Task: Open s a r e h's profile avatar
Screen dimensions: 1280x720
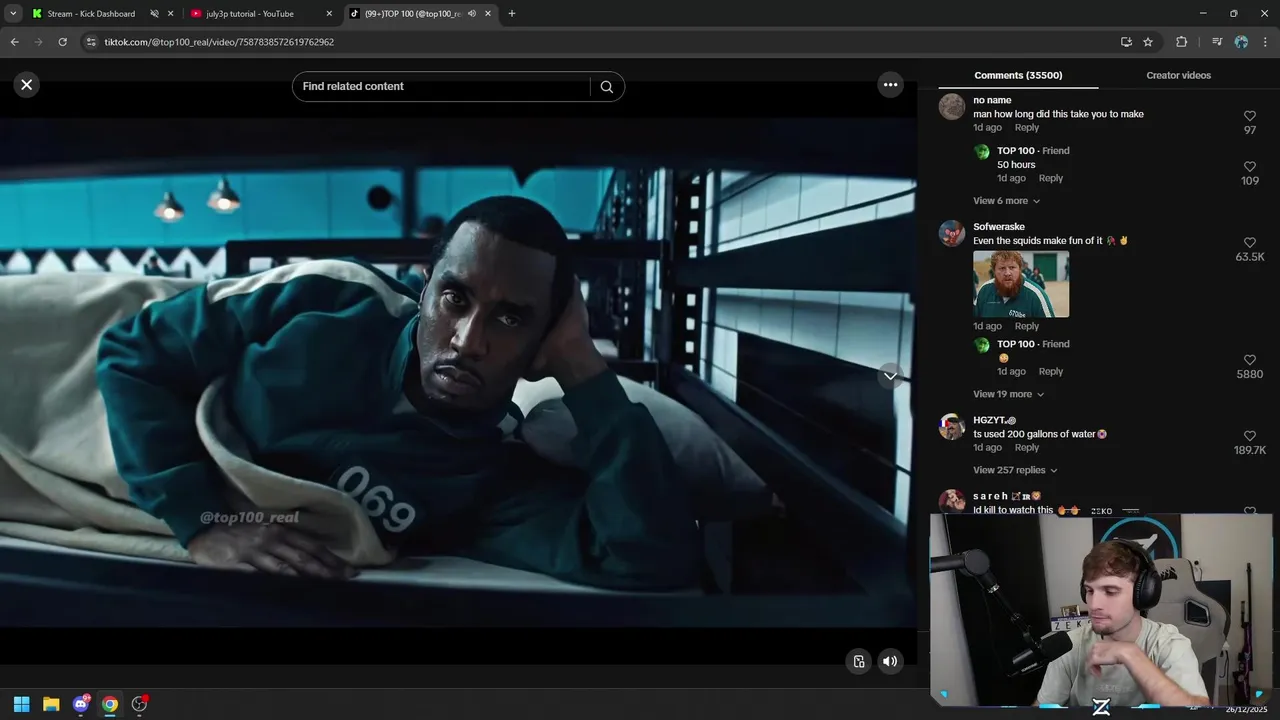Action: 952,501
